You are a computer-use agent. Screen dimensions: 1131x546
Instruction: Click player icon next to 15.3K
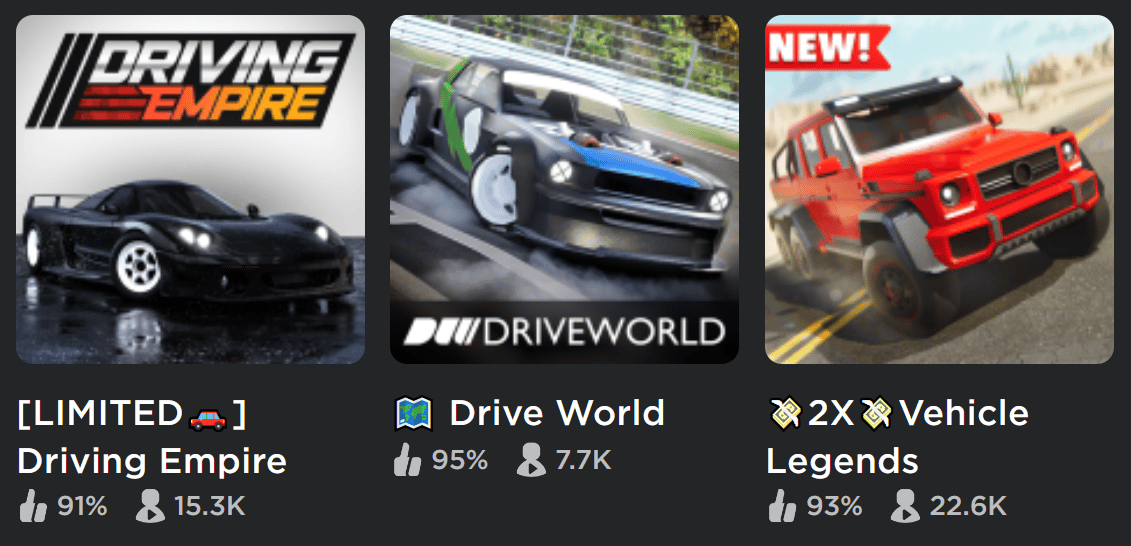[150, 507]
